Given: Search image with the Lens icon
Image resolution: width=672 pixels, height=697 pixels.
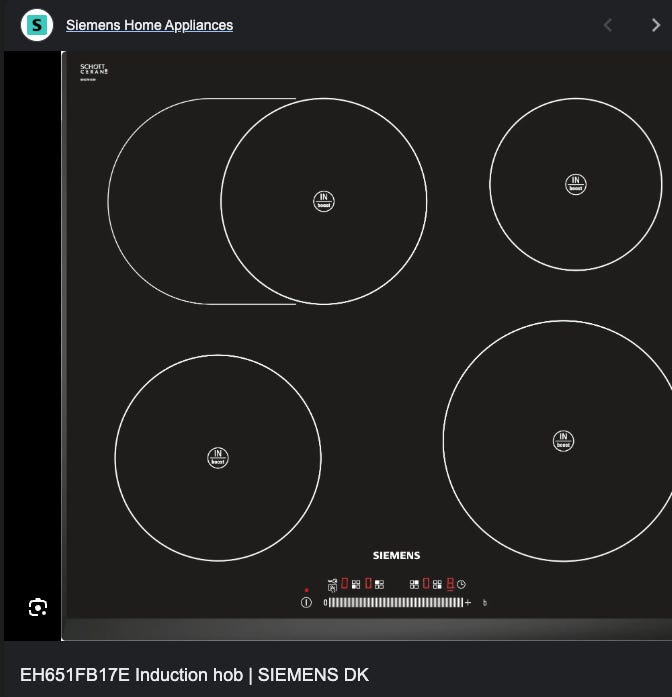Looking at the screenshot, I should coord(38,607).
